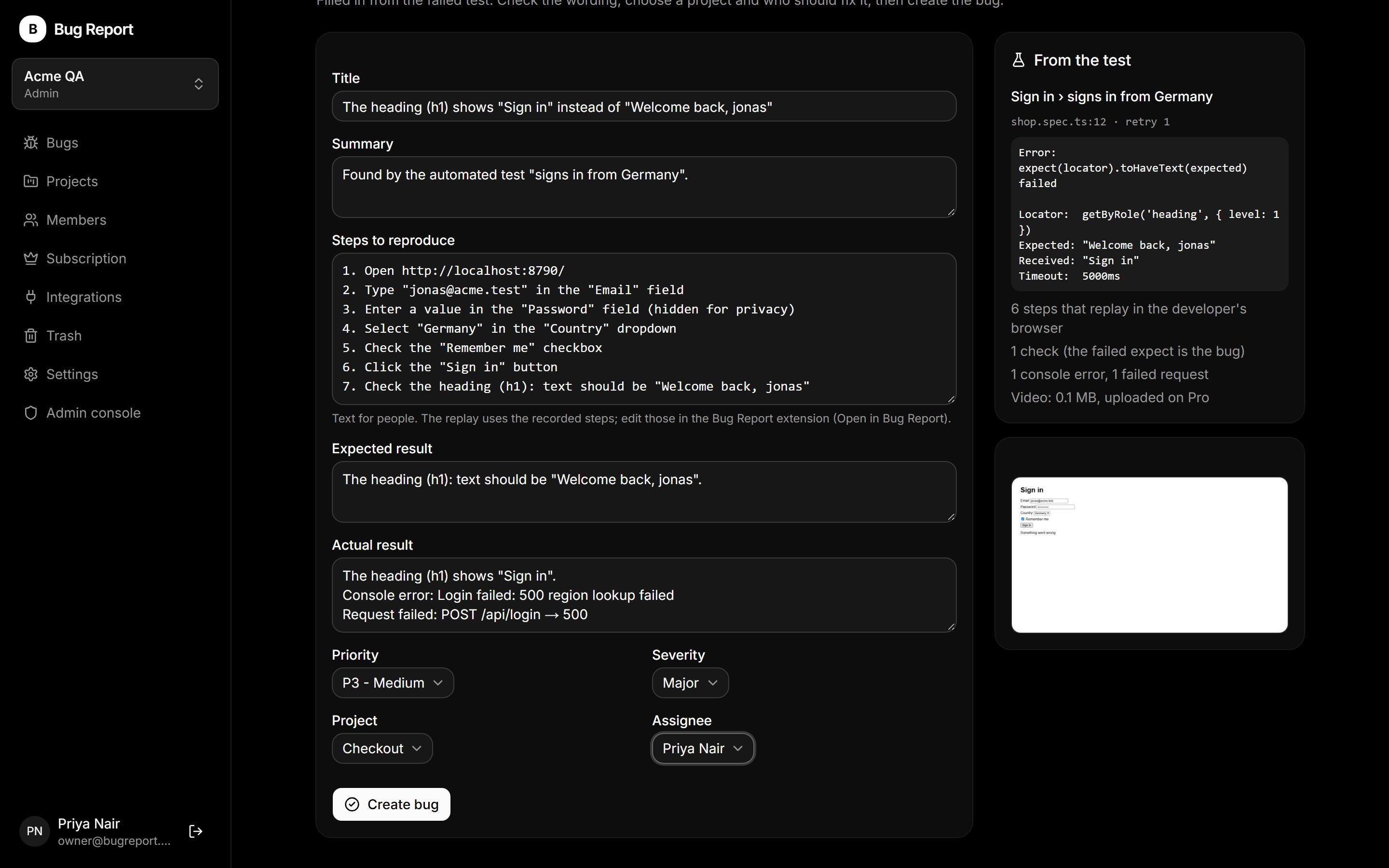Click the flask icon beside From the test

(1018, 60)
